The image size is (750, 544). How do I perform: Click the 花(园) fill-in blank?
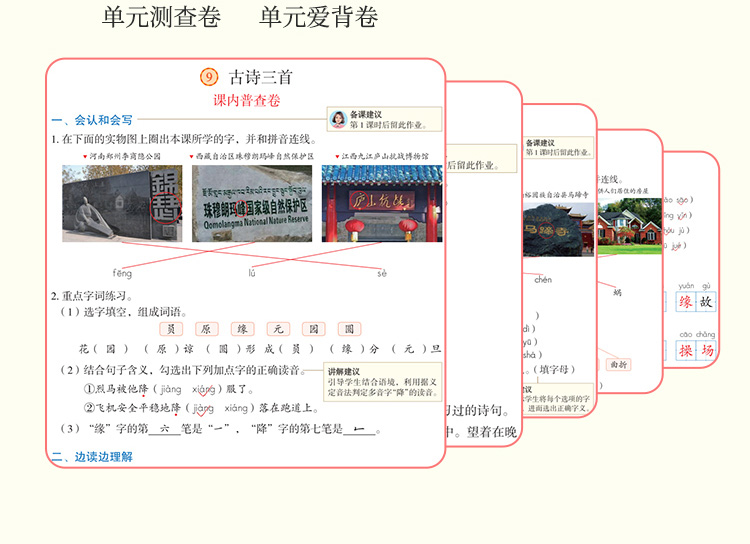111,349
